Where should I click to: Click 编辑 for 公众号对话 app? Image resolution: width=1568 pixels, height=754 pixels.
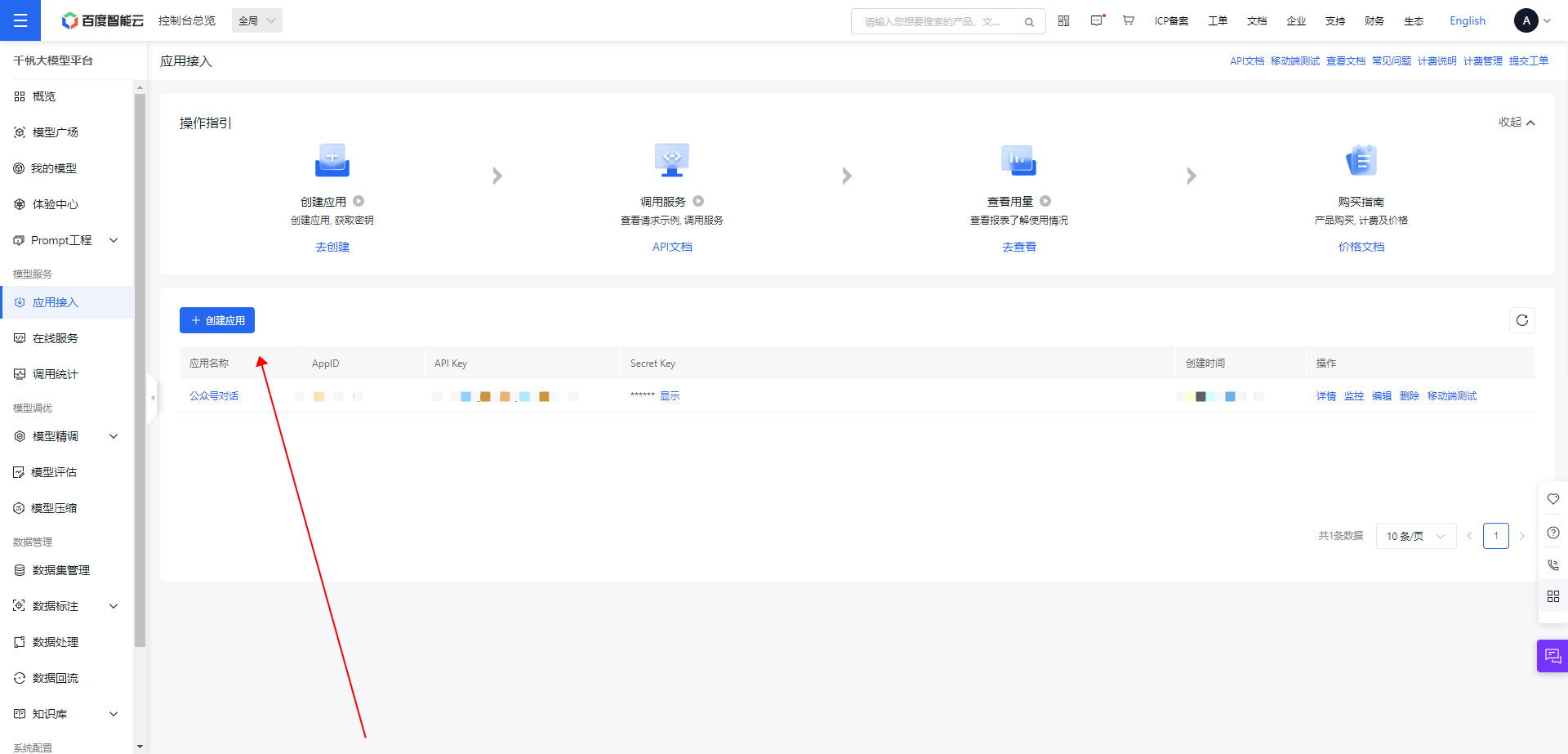(1382, 396)
